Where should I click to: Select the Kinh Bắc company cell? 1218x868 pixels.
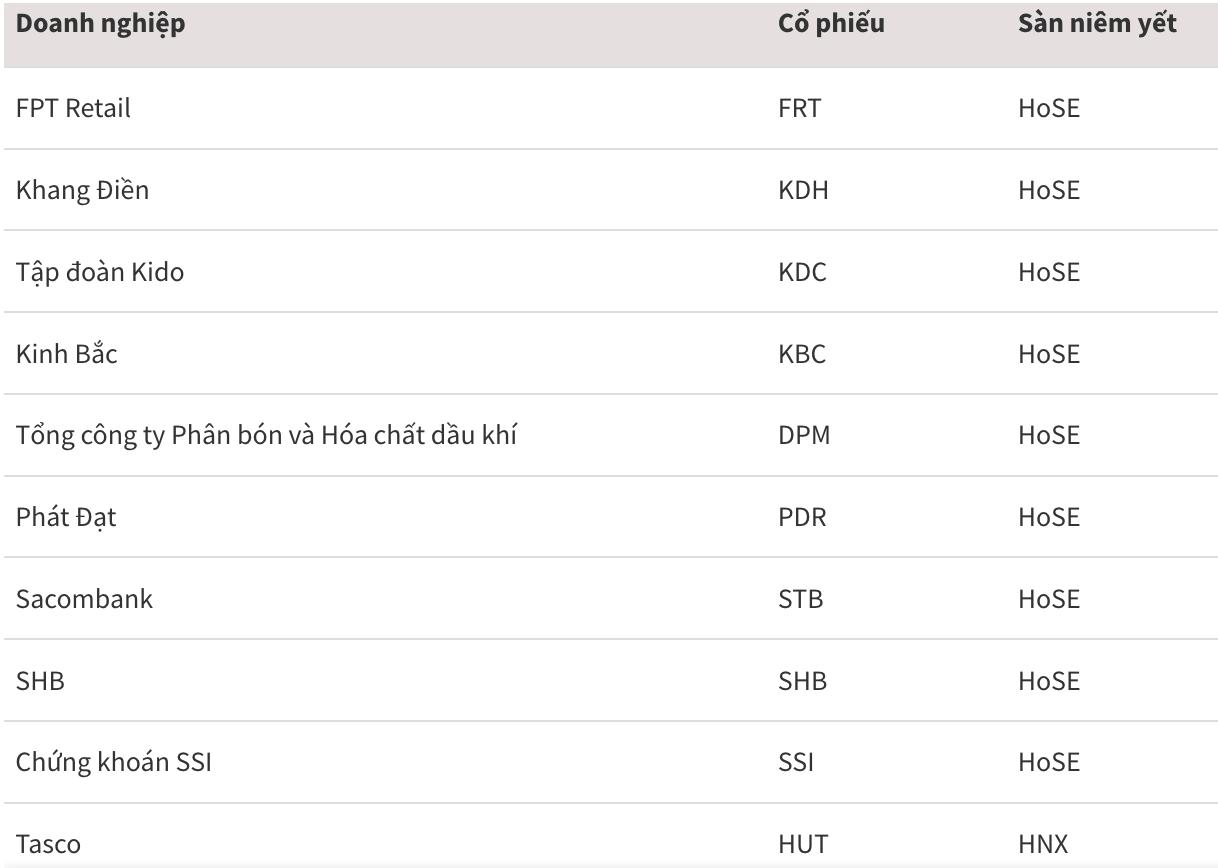coord(67,354)
